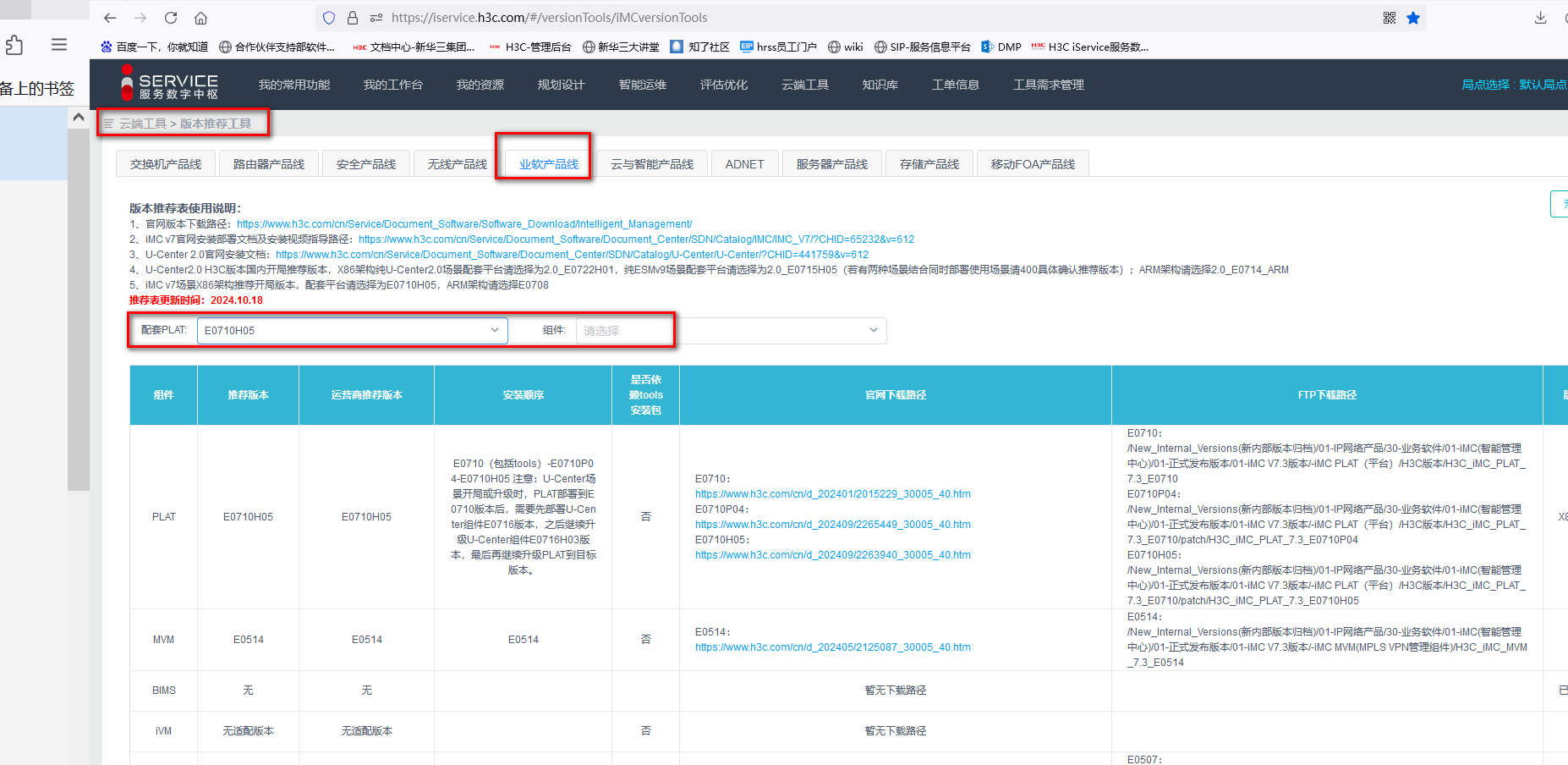Open the U-Center 2.0 官网安装文档 link

(x=573, y=255)
